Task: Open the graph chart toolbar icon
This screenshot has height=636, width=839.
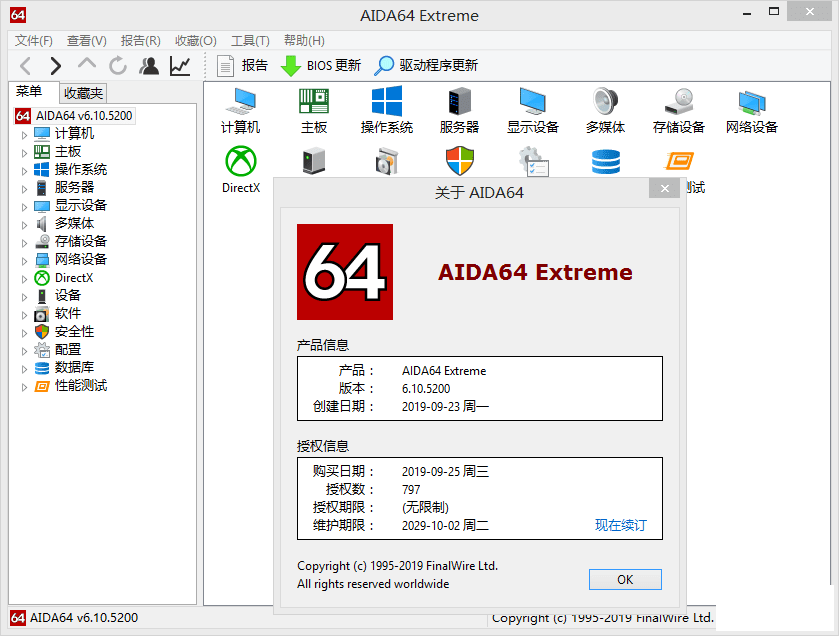Action: click(x=180, y=66)
